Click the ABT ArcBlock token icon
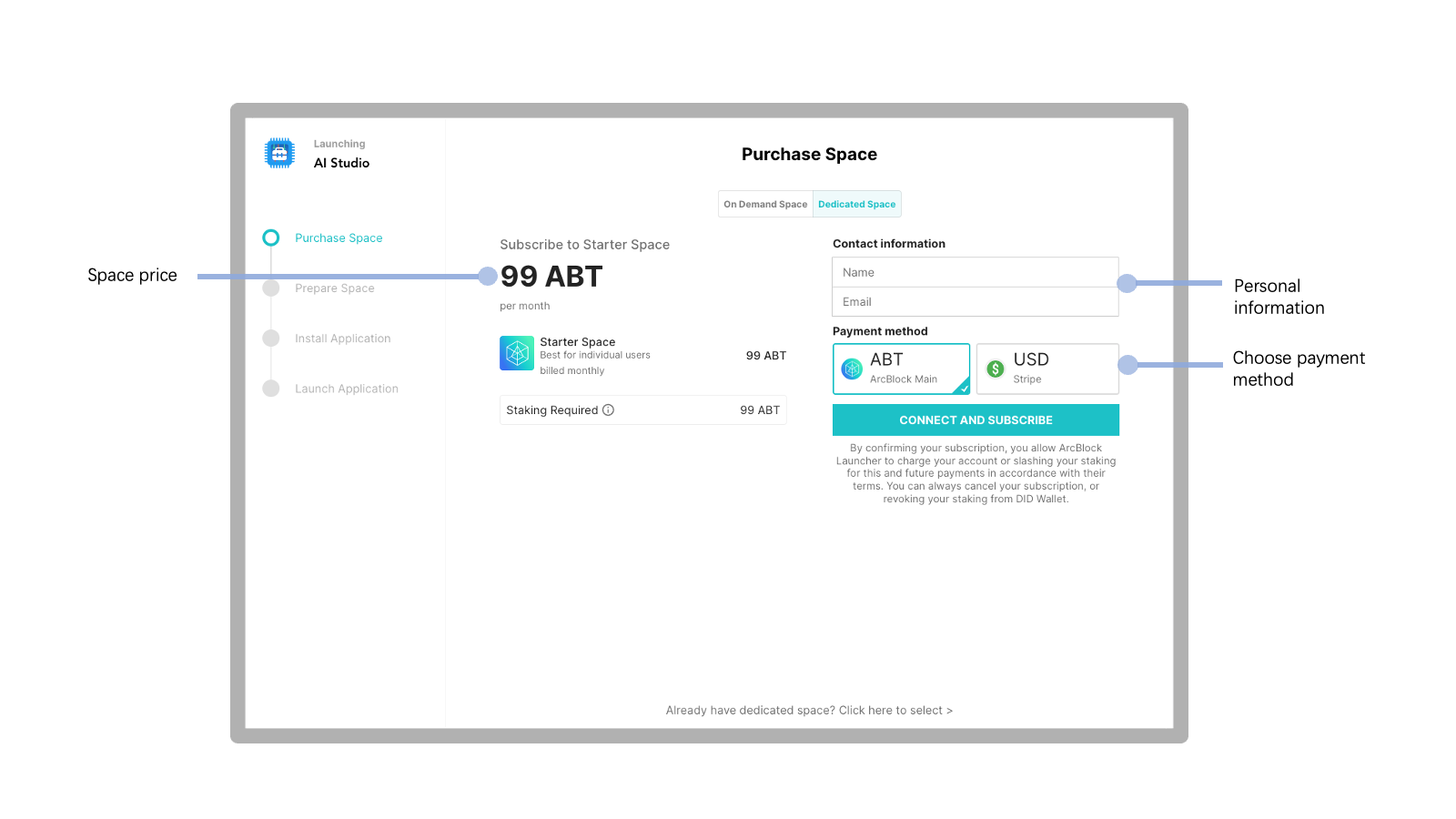Screen dimensions: 1456x819 [x=852, y=369]
